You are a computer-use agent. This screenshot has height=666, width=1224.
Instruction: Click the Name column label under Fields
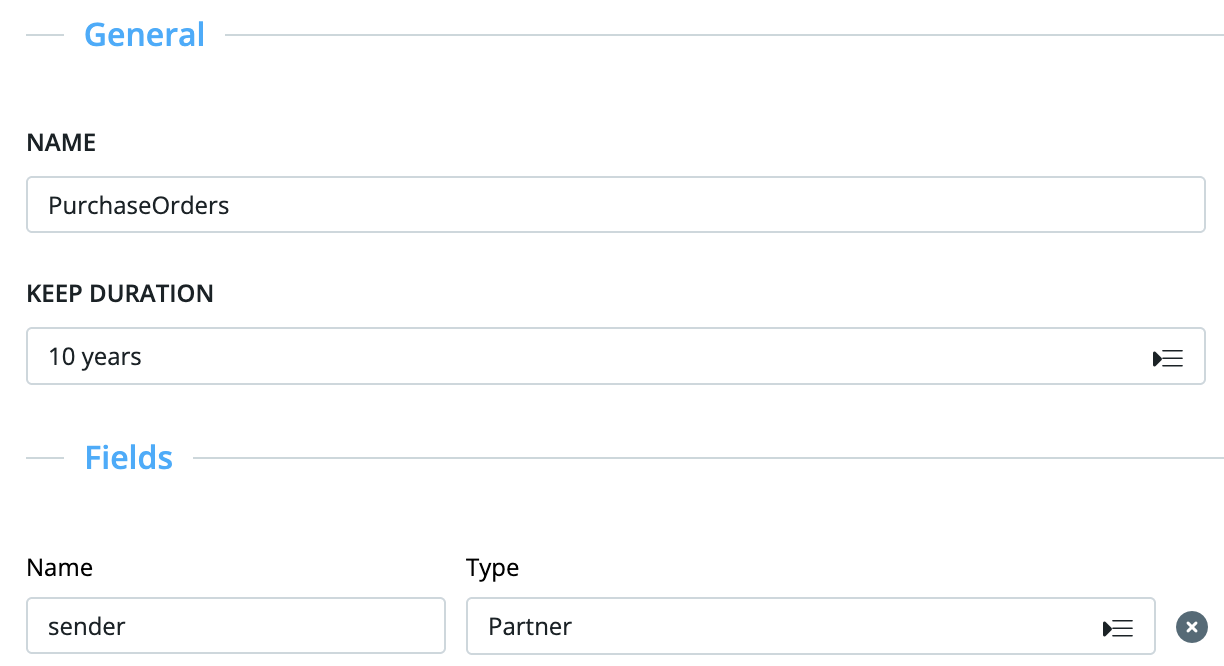pyautogui.click(x=59, y=568)
